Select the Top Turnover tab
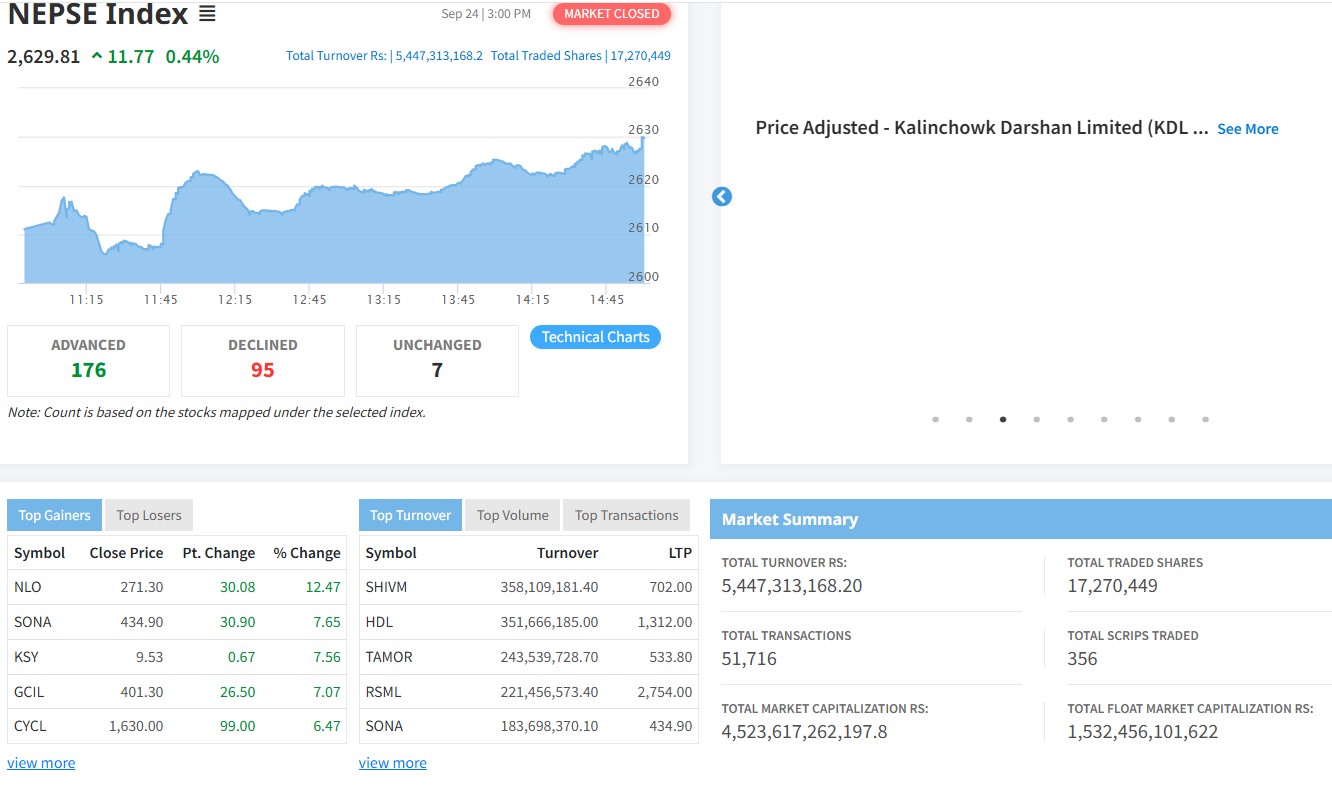The image size is (1332, 787). [410, 515]
